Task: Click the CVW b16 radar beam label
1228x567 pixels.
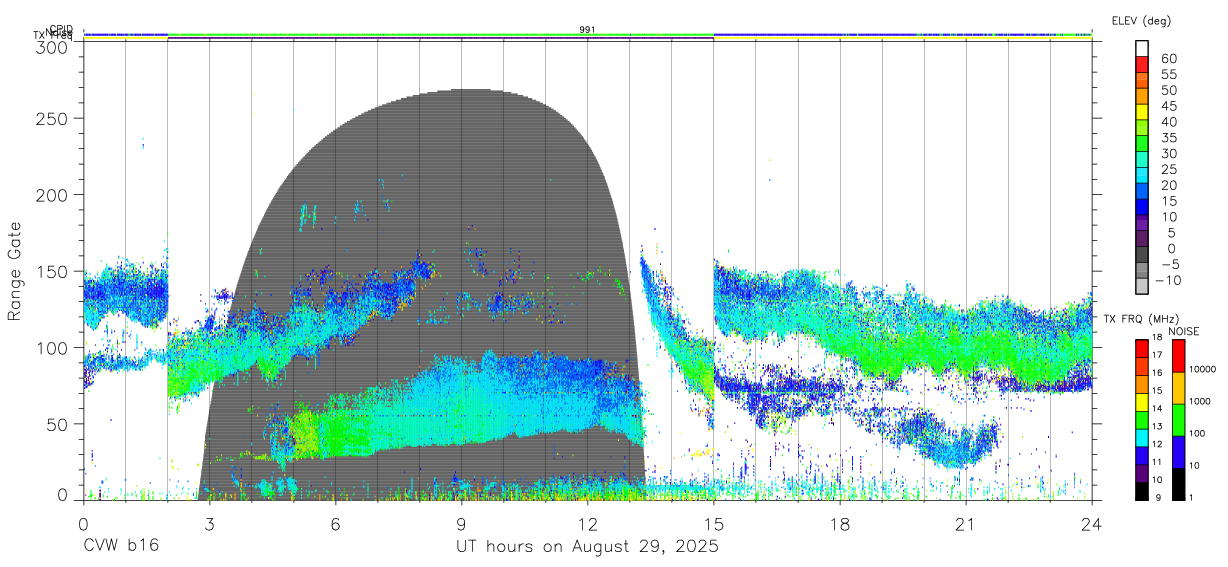Action: click(x=121, y=546)
